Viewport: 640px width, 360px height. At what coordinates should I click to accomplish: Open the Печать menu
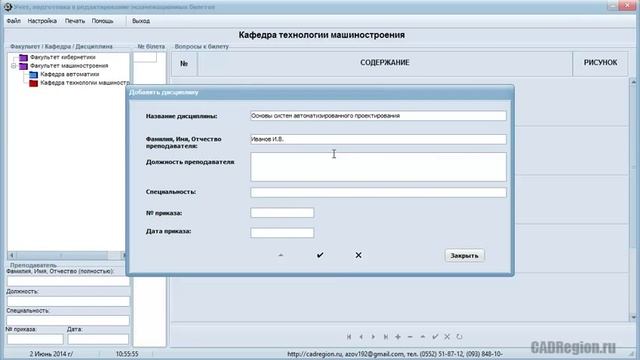(x=75, y=21)
